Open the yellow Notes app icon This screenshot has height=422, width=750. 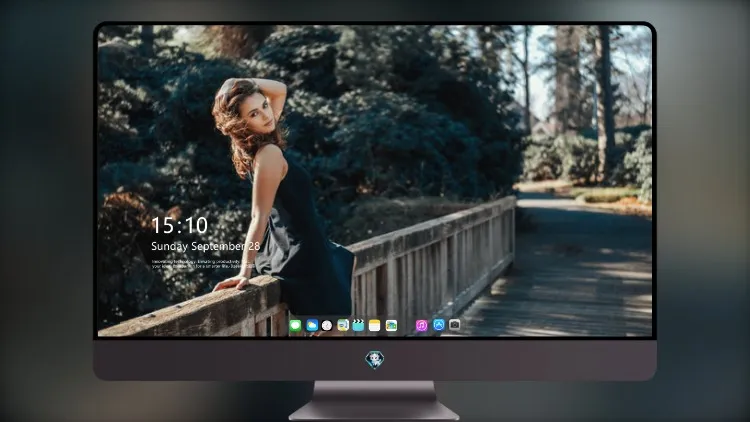coord(375,325)
